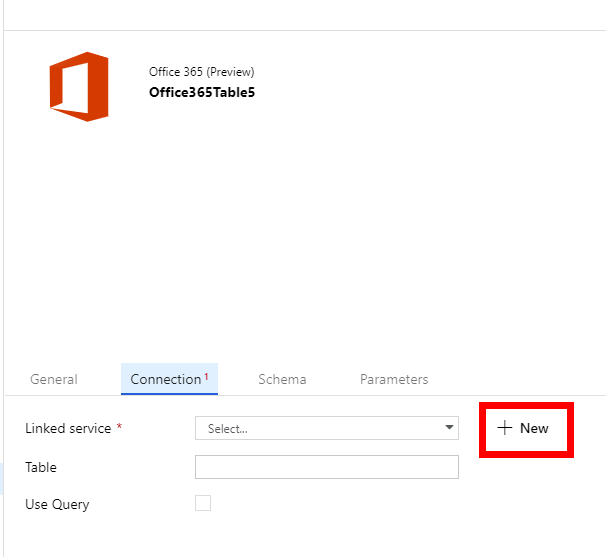Screen dimensions: 606x557
Task: Click the Select... placeholder text
Action: [228, 429]
